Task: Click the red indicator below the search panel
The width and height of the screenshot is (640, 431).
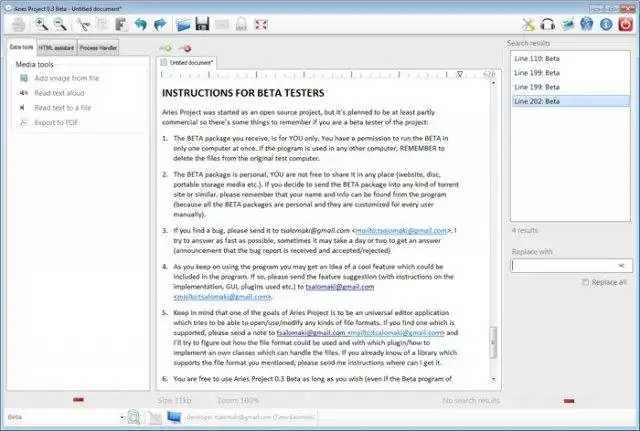Action: [x=569, y=401]
